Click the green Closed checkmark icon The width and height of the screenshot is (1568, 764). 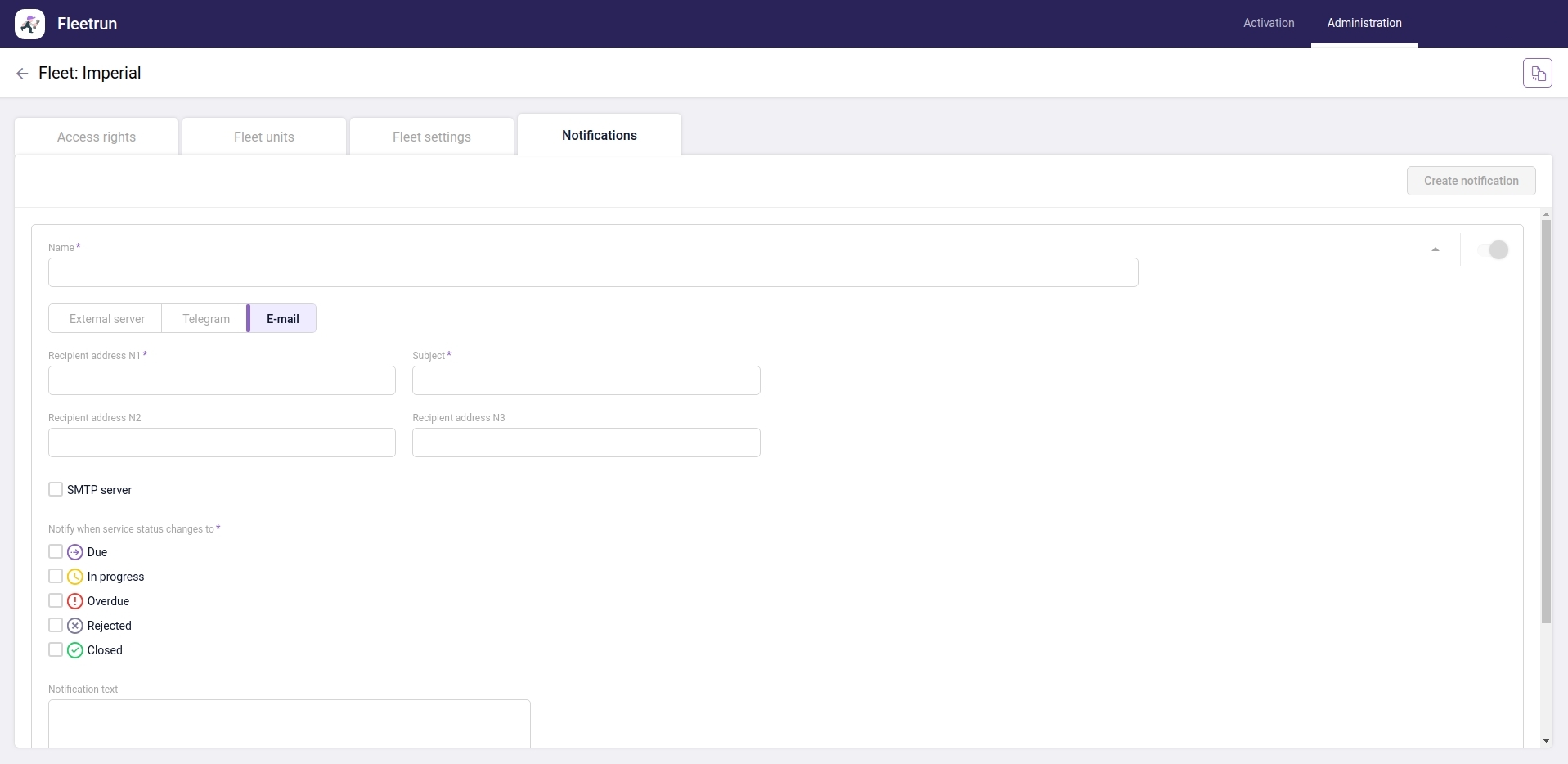point(74,649)
